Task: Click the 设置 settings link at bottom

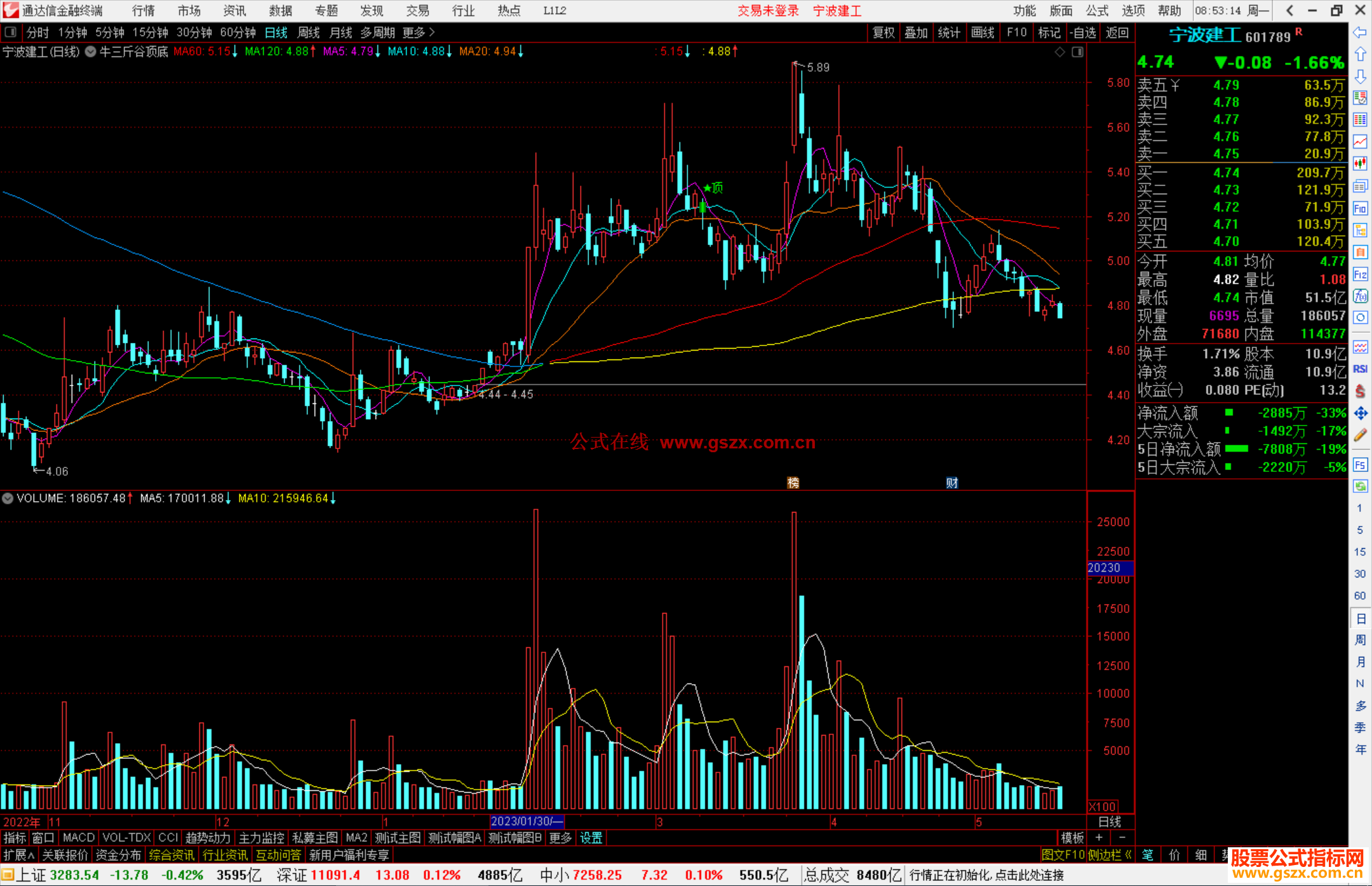Action: click(591, 838)
